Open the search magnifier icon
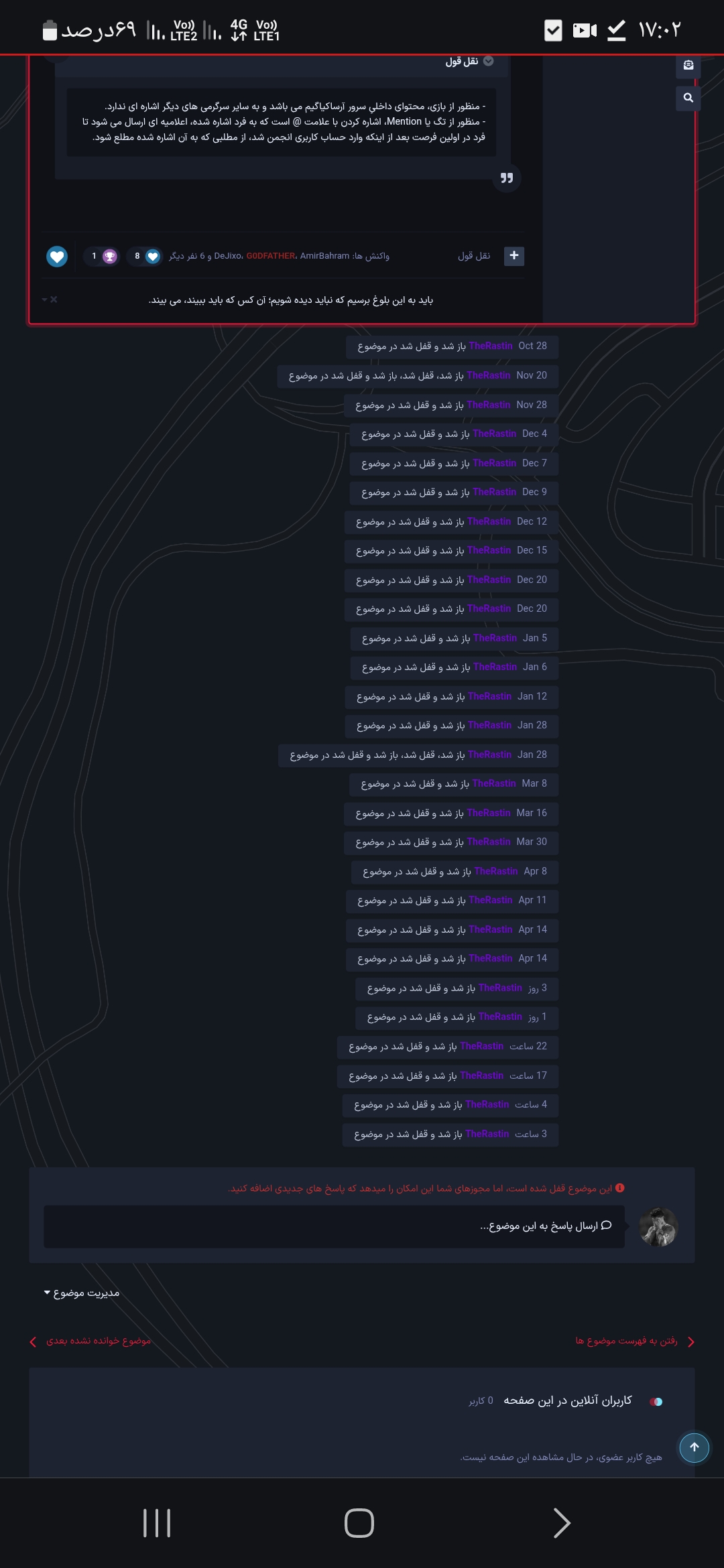 point(688,98)
